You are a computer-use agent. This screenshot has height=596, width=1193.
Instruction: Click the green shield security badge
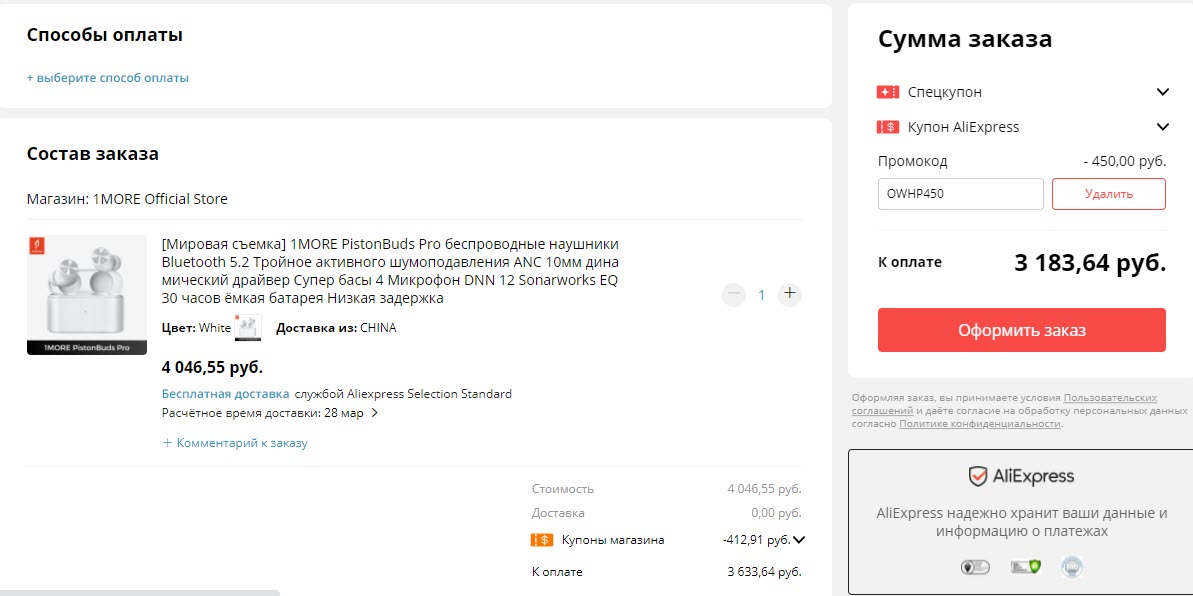coord(1022,567)
